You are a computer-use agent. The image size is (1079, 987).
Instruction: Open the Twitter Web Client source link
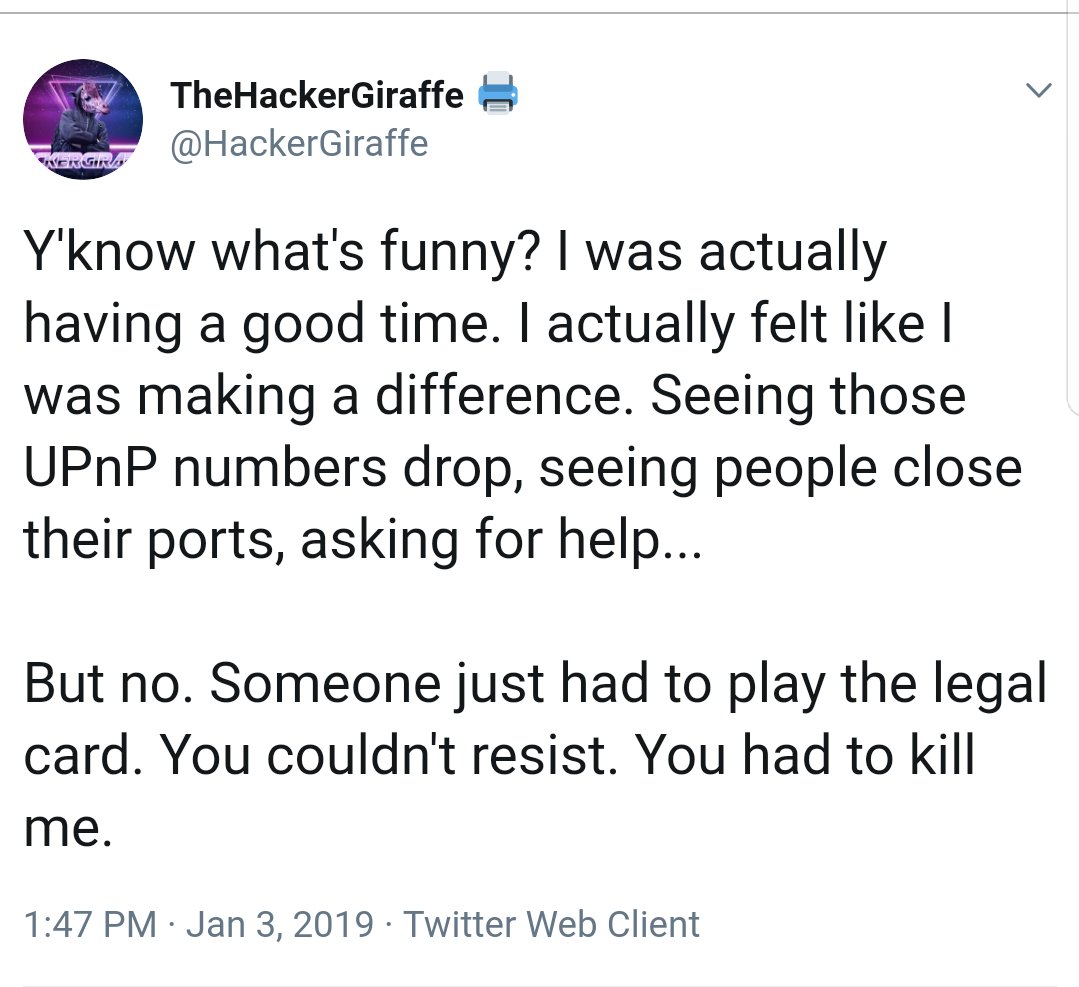coord(551,924)
